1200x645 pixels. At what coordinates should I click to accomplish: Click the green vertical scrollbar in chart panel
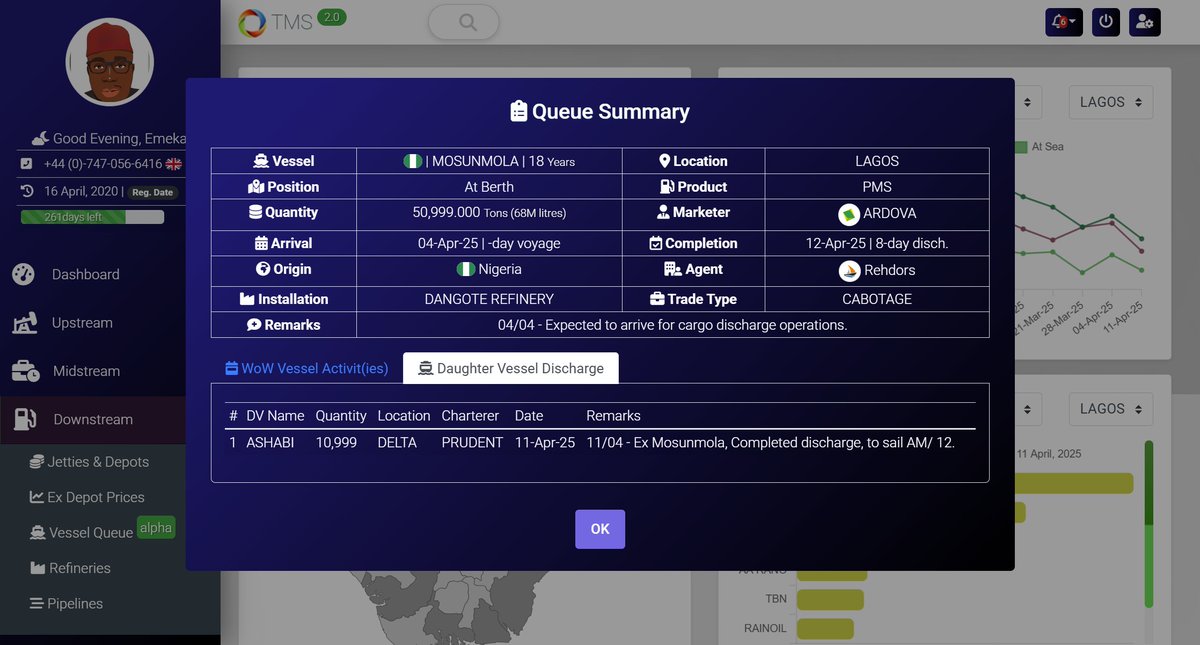pyautogui.click(x=1148, y=524)
